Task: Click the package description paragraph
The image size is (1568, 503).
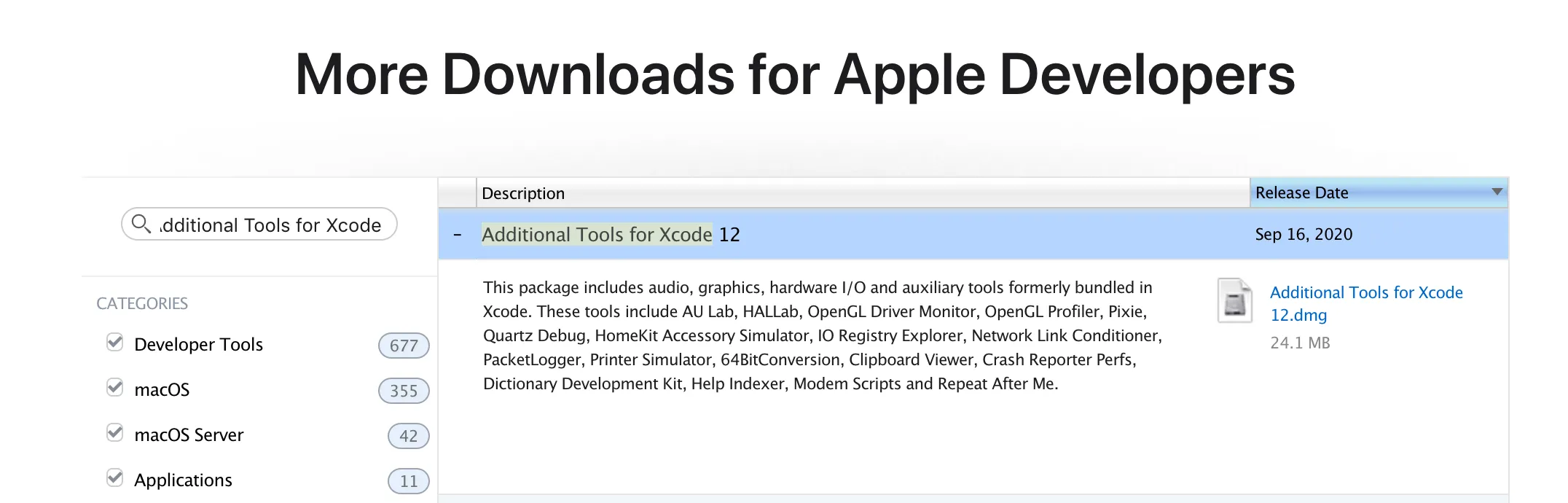Action: click(823, 335)
